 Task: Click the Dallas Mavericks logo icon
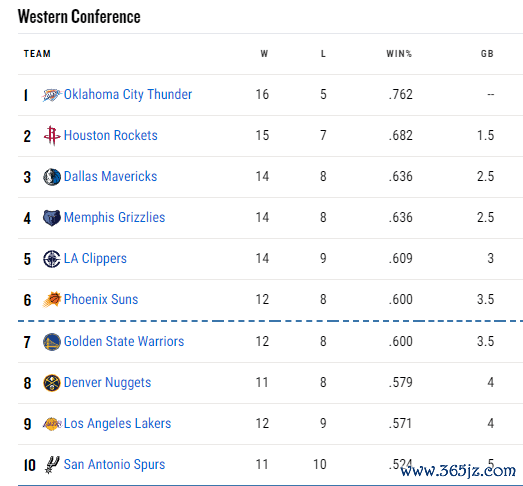coord(52,177)
